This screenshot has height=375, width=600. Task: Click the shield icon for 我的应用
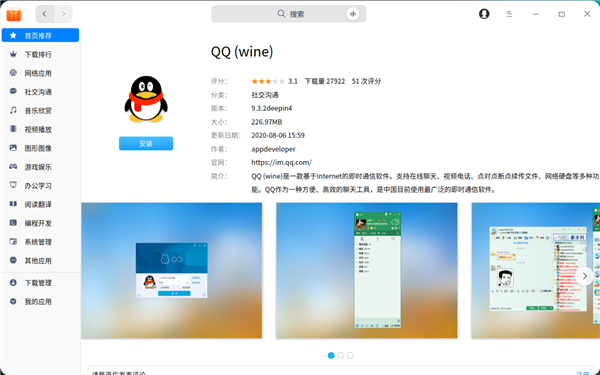tap(13, 301)
